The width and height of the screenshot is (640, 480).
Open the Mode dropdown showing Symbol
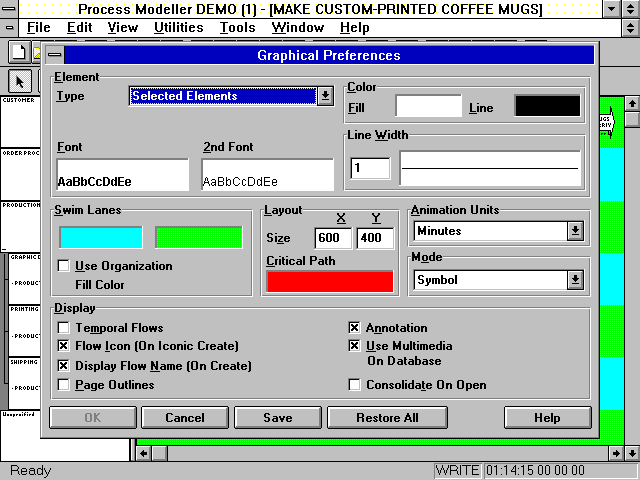click(x=575, y=280)
